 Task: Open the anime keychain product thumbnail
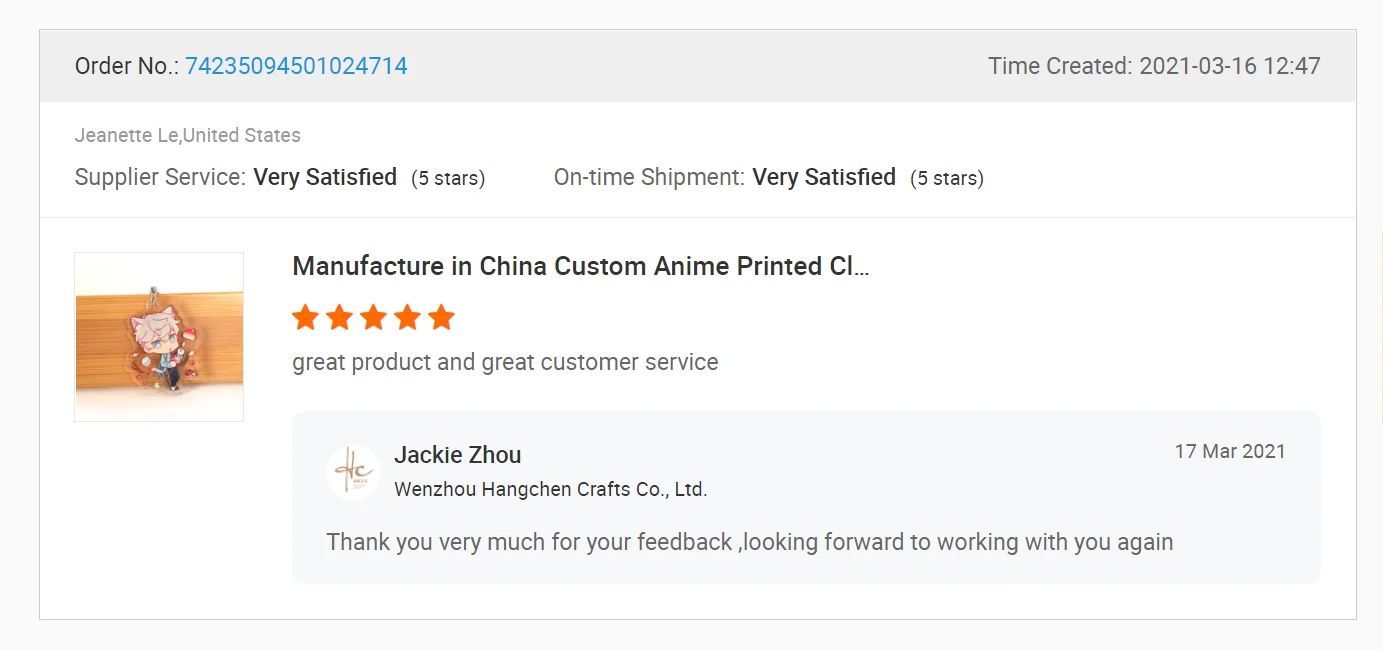(159, 337)
